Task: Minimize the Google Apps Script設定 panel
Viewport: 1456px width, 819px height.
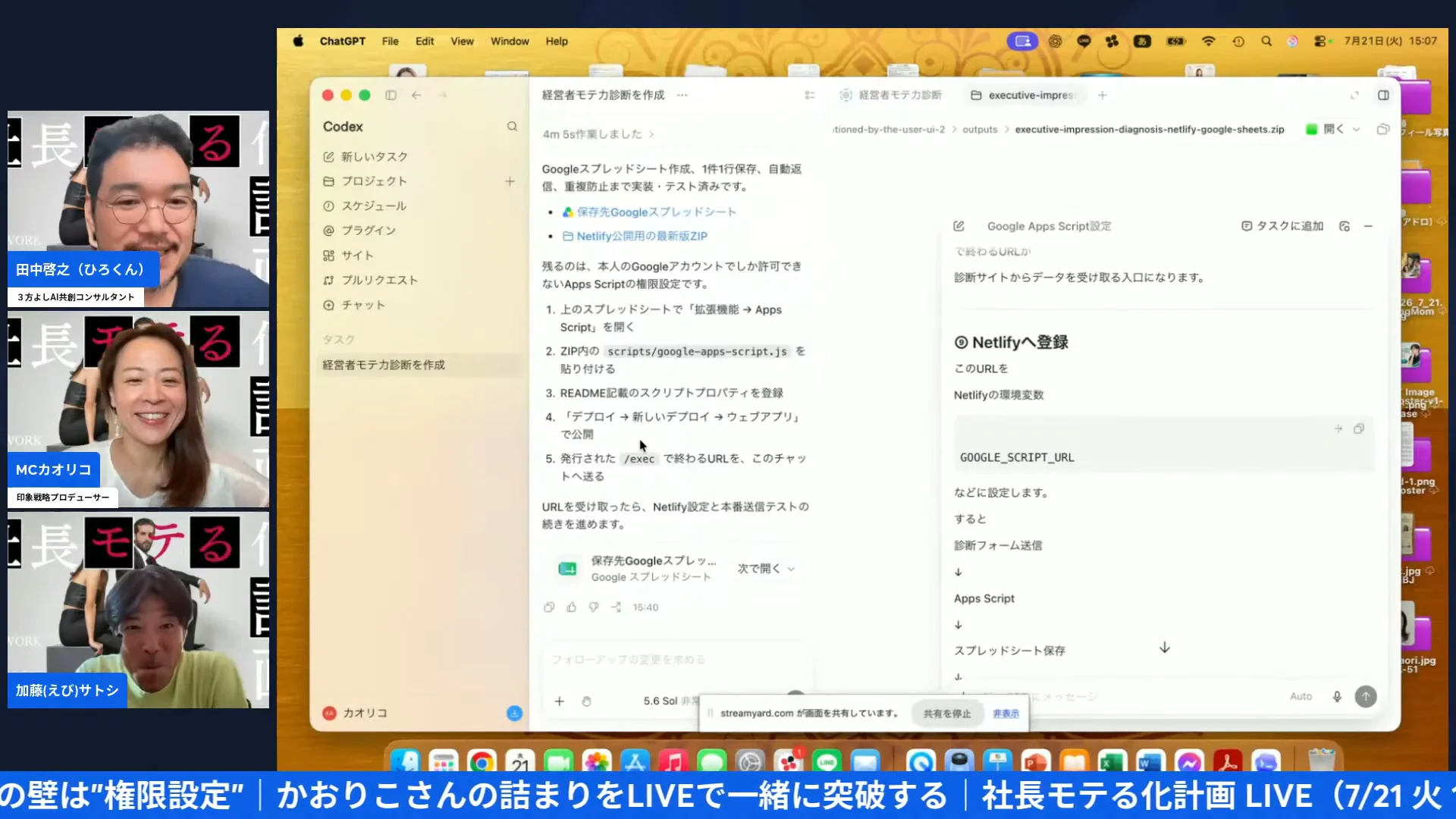Action: pos(1368,226)
